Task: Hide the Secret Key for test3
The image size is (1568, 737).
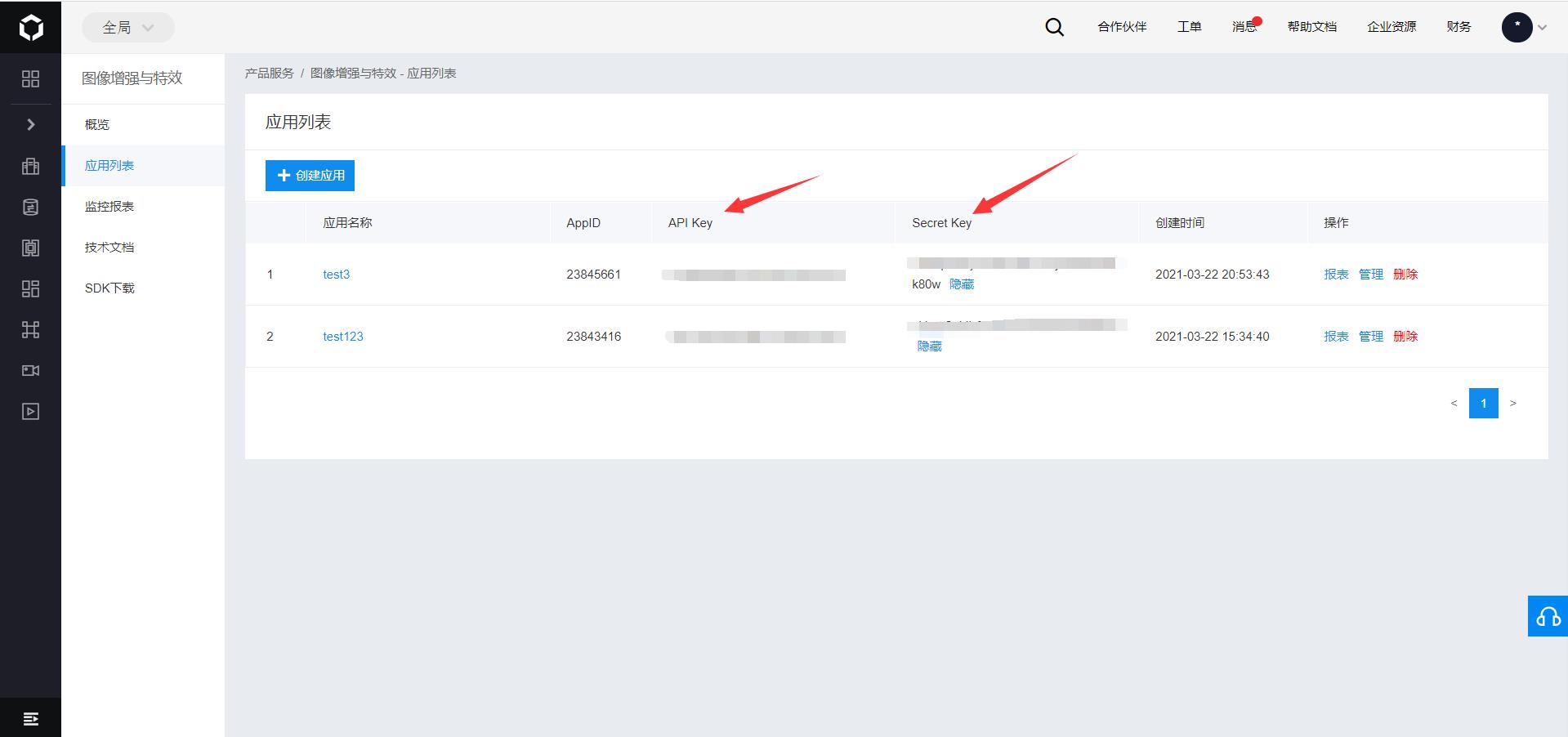Action: (962, 284)
